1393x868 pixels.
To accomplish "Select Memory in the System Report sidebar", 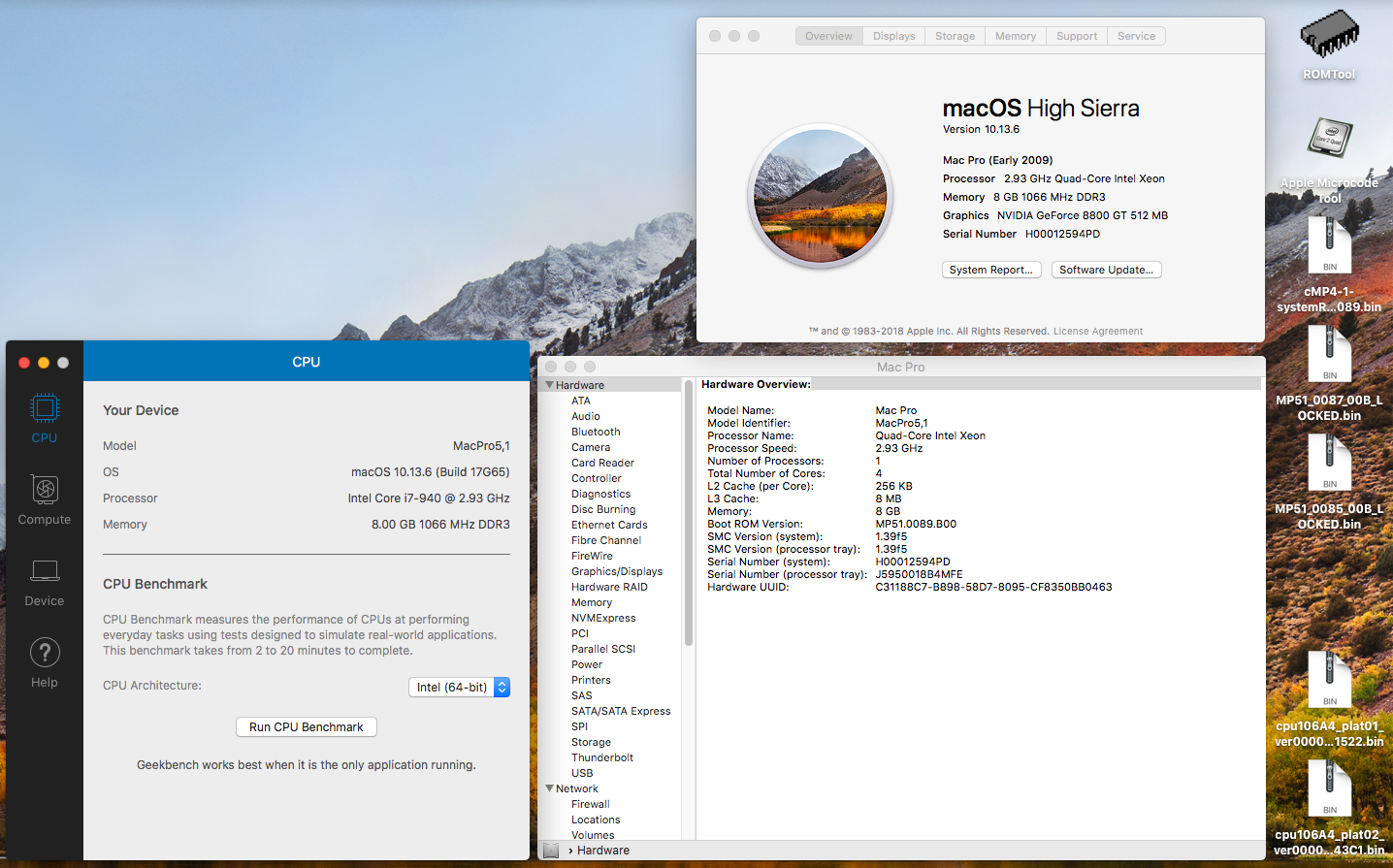I will 592,602.
